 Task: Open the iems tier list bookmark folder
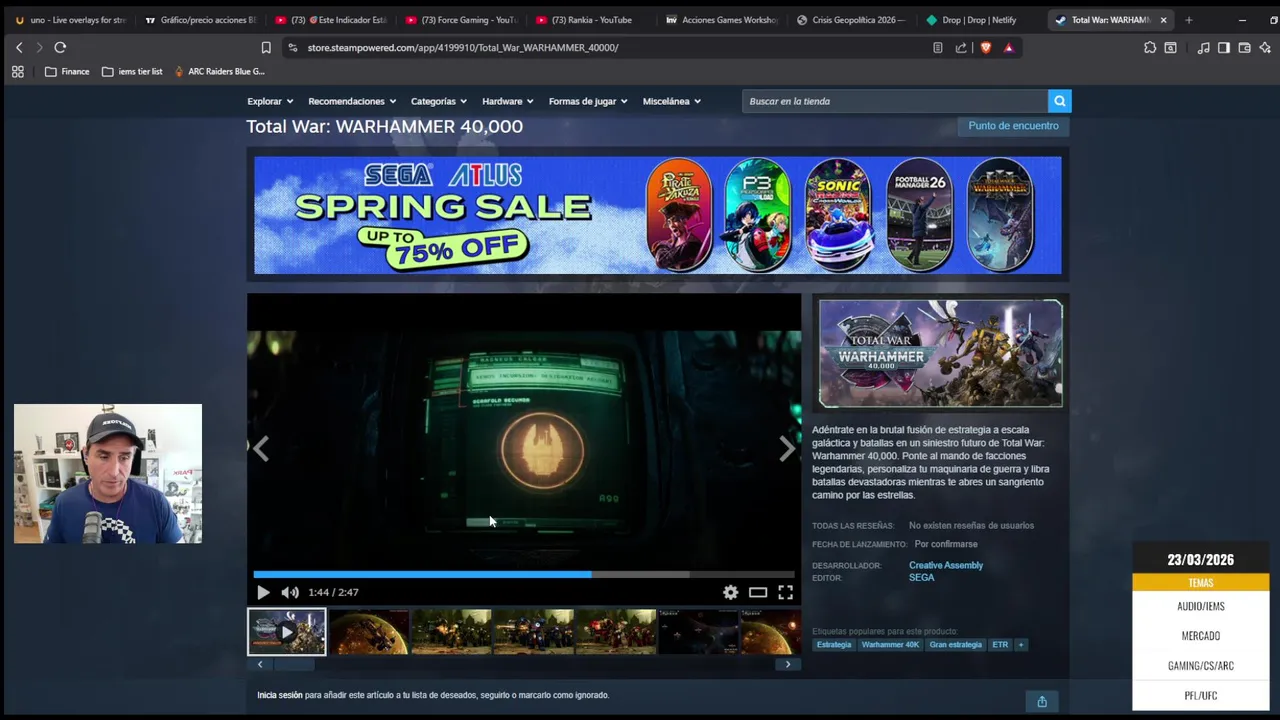click(x=132, y=71)
